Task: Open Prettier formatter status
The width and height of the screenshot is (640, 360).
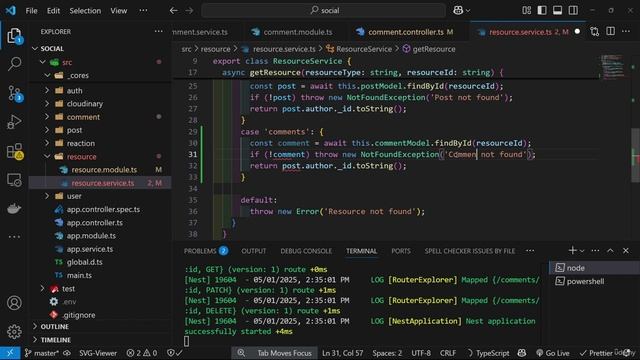Action: pyautogui.click(x=597, y=353)
